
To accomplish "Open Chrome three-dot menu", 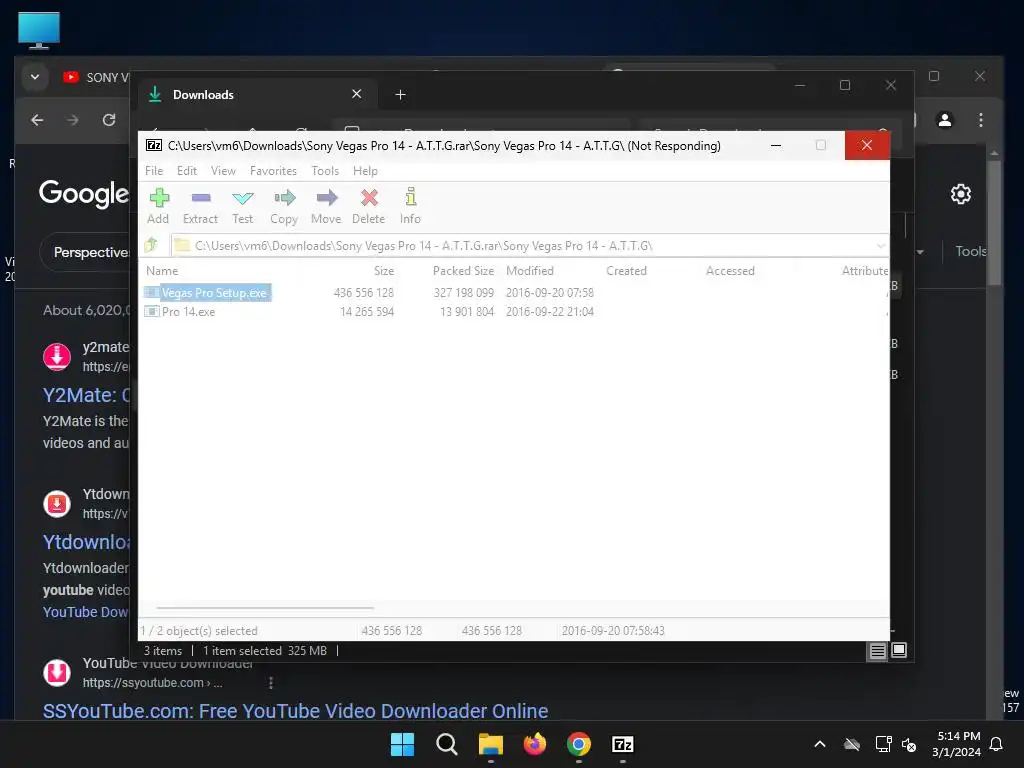I will click(x=980, y=120).
